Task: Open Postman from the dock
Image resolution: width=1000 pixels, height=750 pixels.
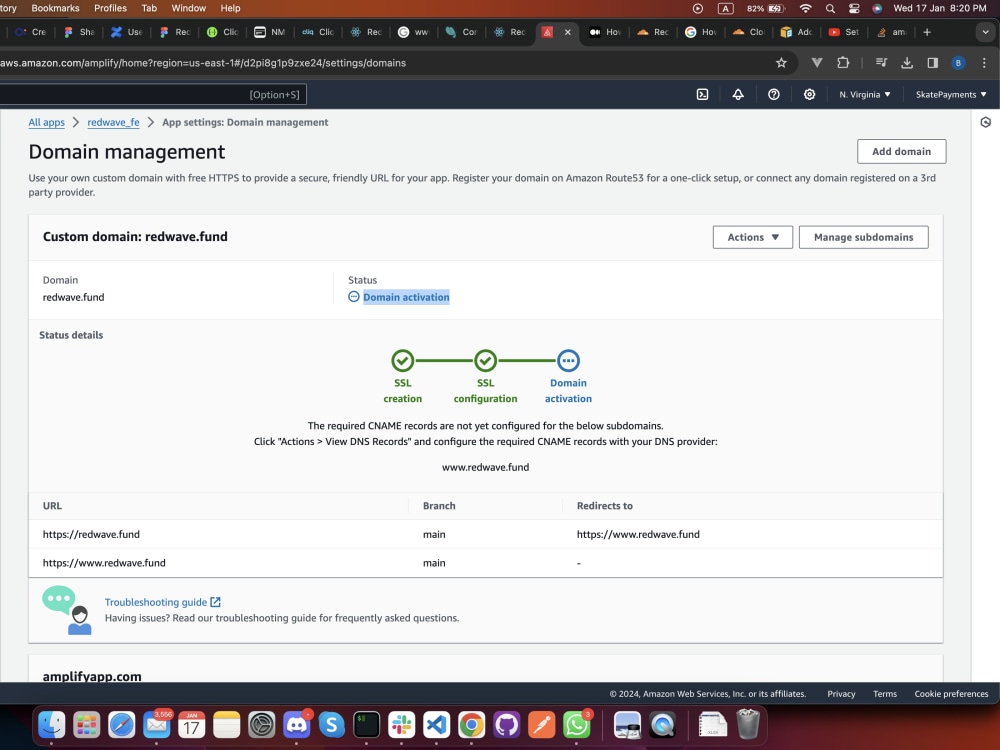Action: point(541,725)
